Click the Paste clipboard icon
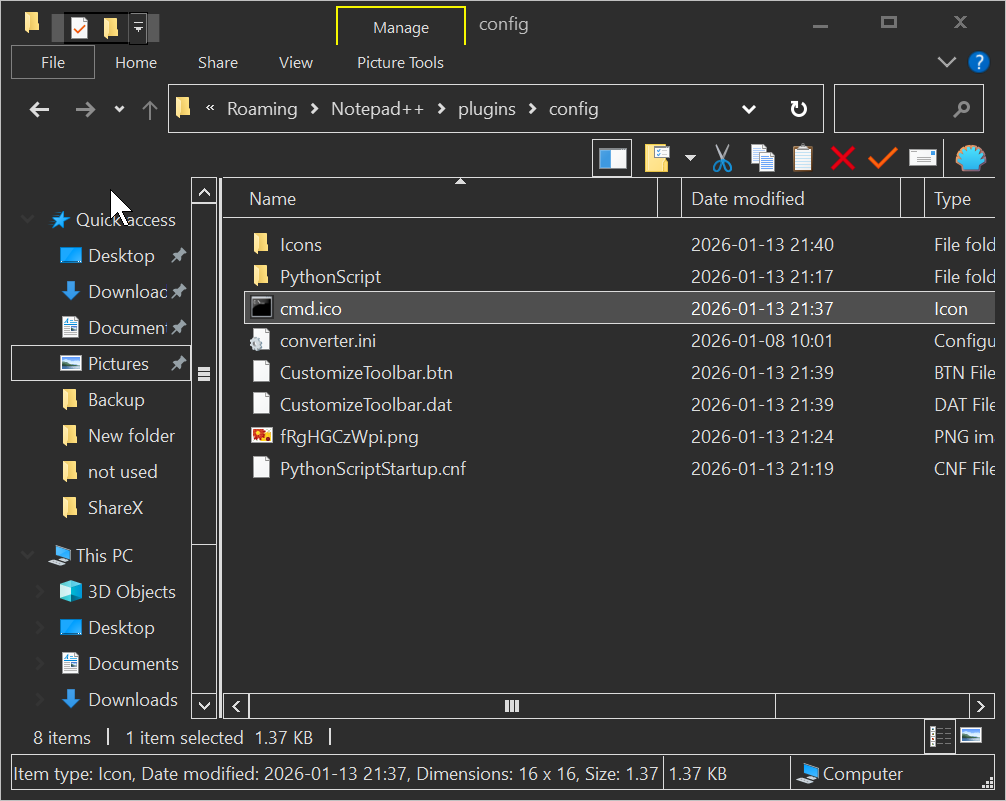 click(x=802, y=158)
